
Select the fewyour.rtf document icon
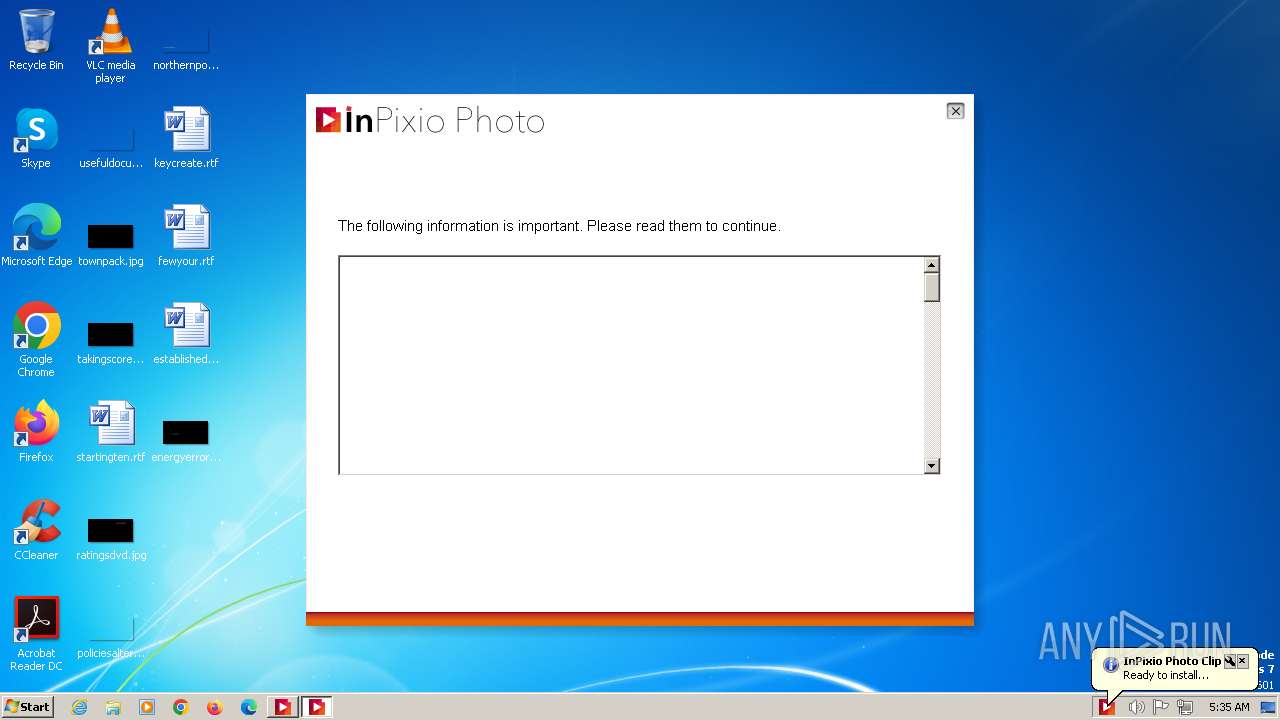pos(186,236)
